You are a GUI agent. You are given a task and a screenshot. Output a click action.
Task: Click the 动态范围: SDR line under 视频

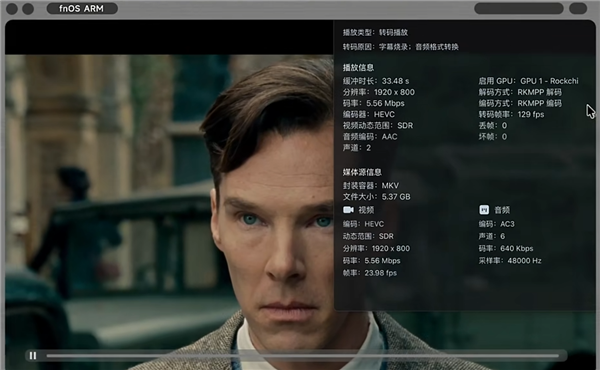[368, 236]
